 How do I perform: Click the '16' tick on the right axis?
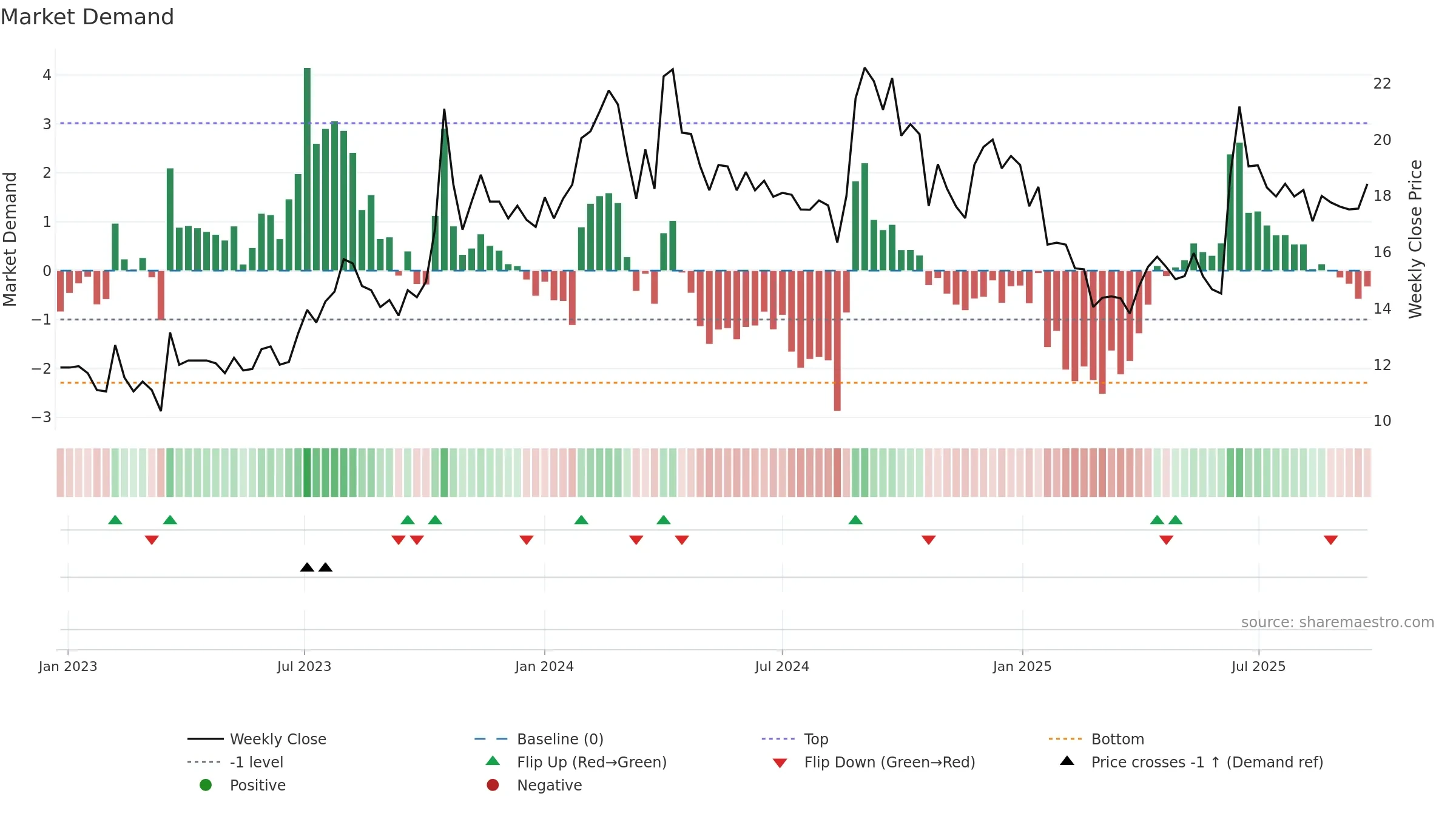point(1383,252)
